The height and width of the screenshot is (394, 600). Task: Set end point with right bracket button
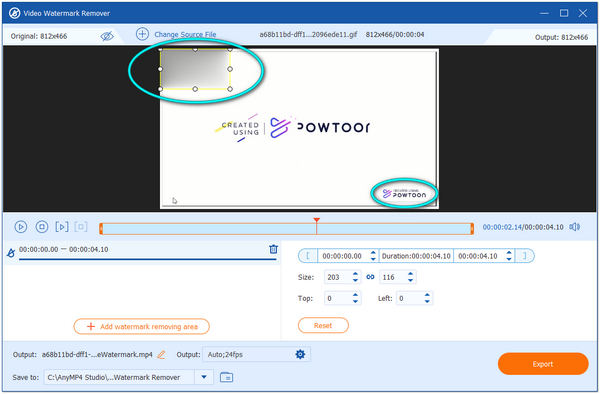[x=525, y=256]
